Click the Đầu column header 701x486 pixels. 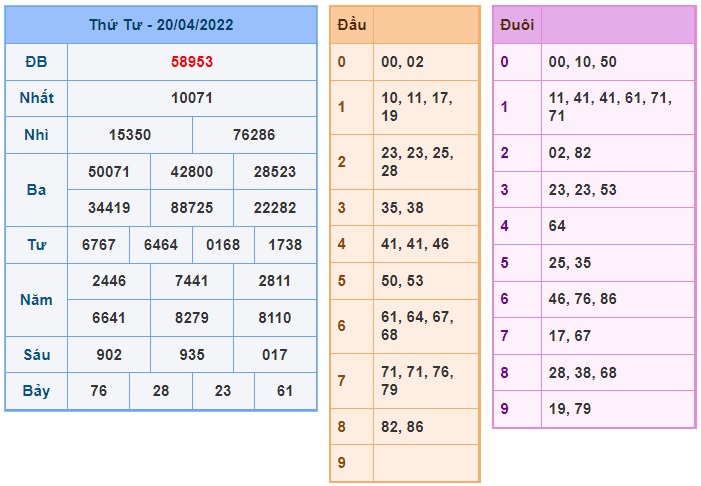coord(352,25)
